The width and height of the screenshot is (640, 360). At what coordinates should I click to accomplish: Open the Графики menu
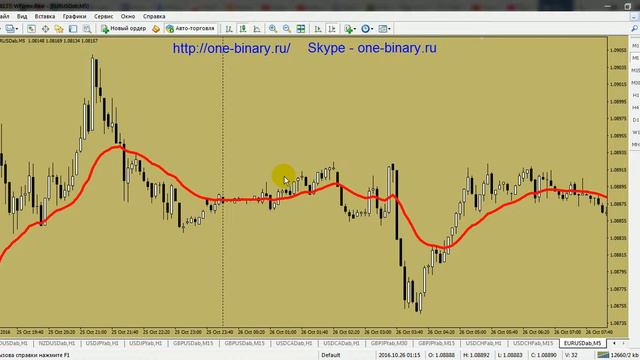74,16
